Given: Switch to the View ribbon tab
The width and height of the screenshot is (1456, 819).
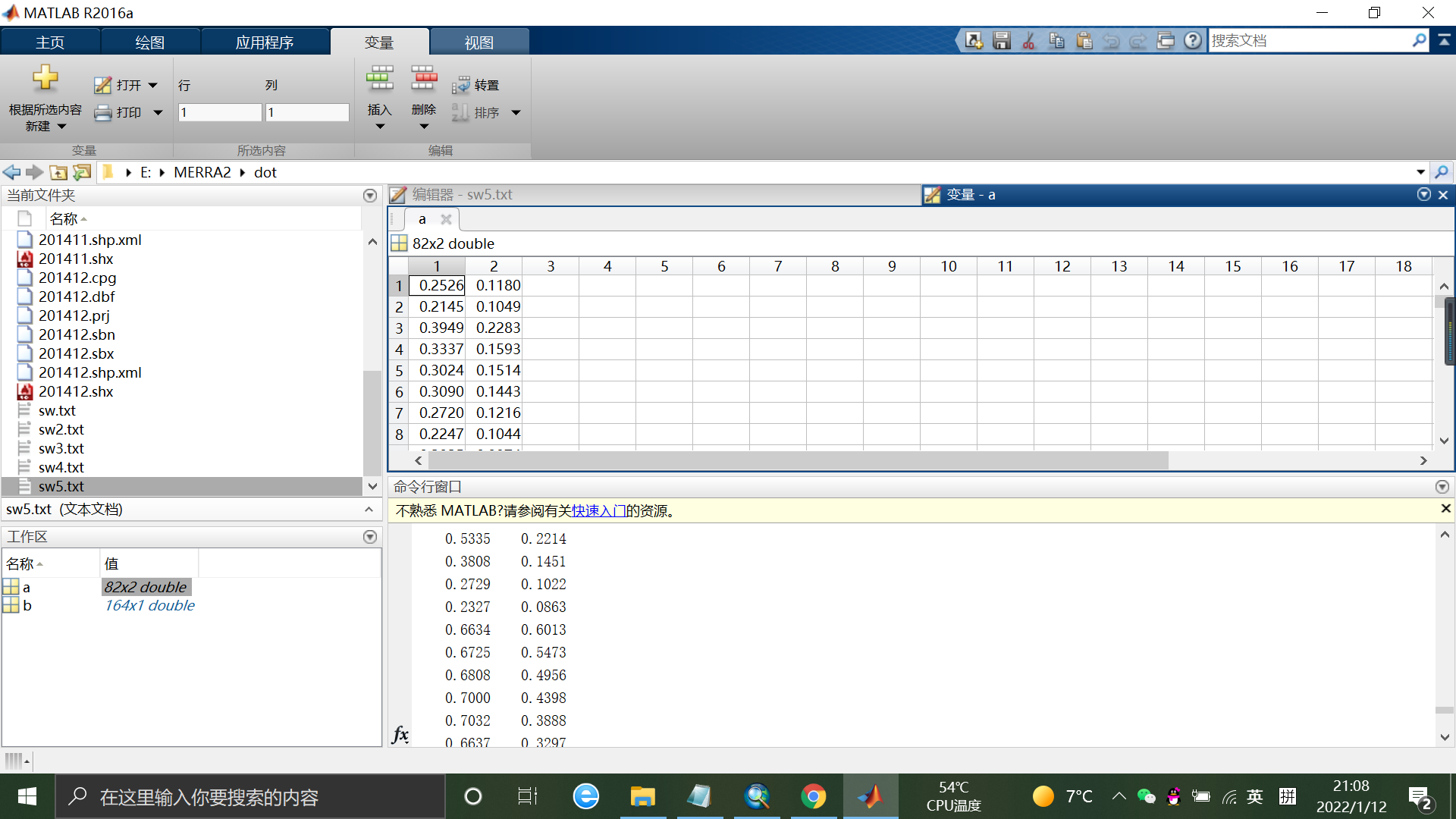Looking at the screenshot, I should tap(479, 42).
